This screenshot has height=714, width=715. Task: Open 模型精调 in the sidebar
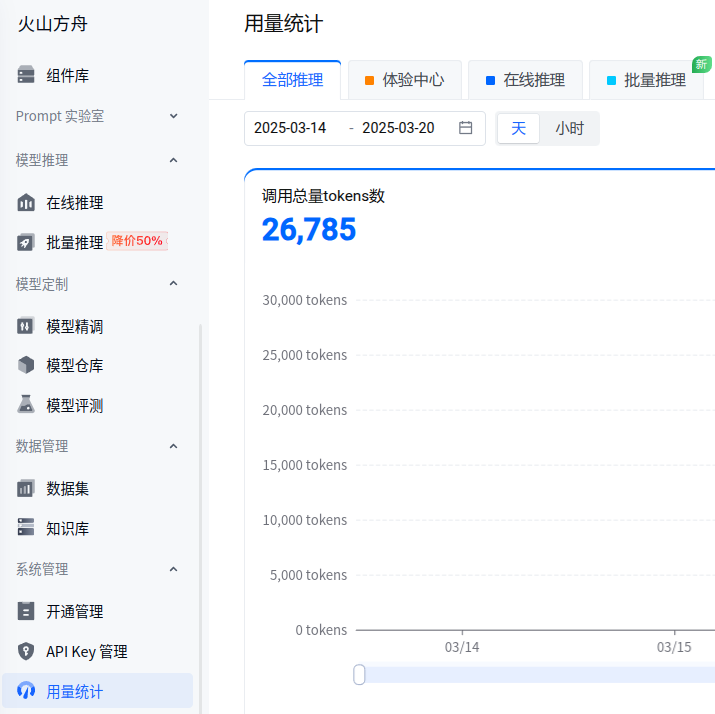(75, 326)
